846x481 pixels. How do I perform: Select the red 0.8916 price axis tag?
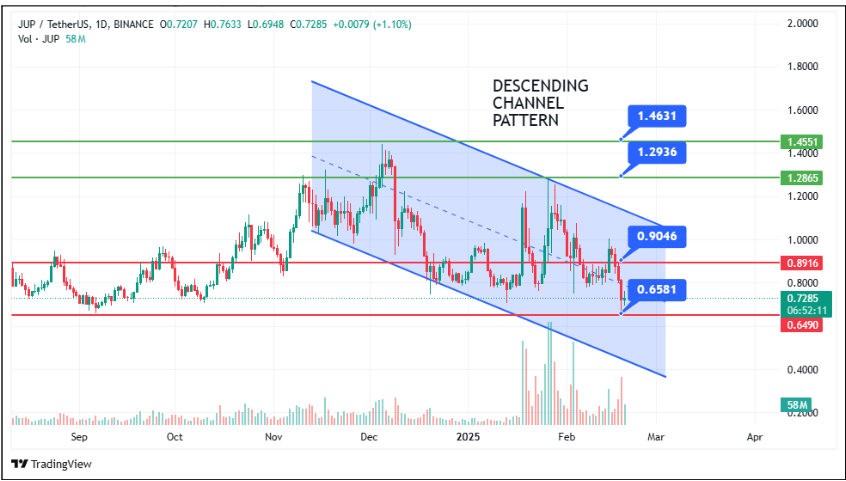[804, 263]
